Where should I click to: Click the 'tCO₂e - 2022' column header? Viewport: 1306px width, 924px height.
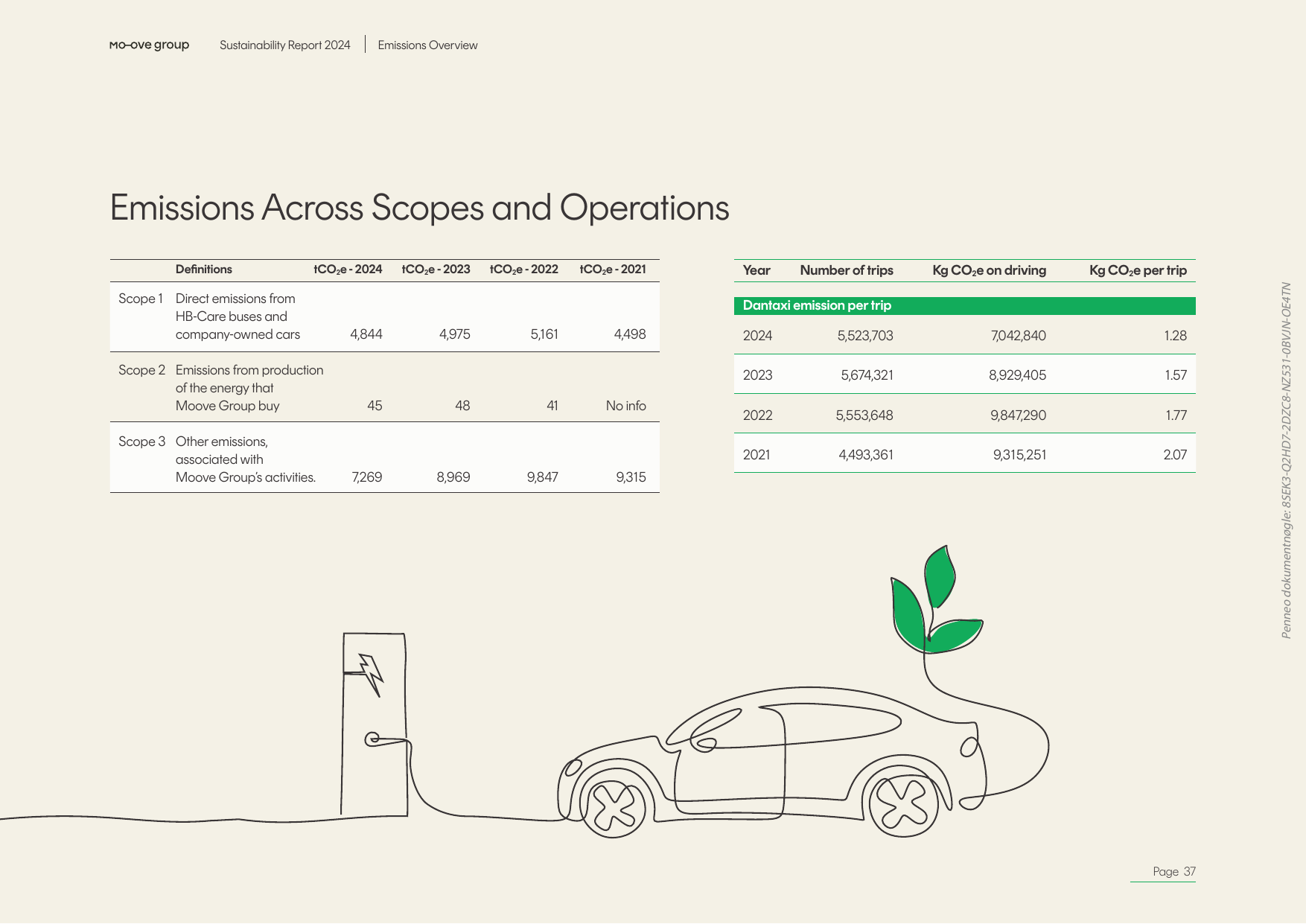pyautogui.click(x=523, y=270)
